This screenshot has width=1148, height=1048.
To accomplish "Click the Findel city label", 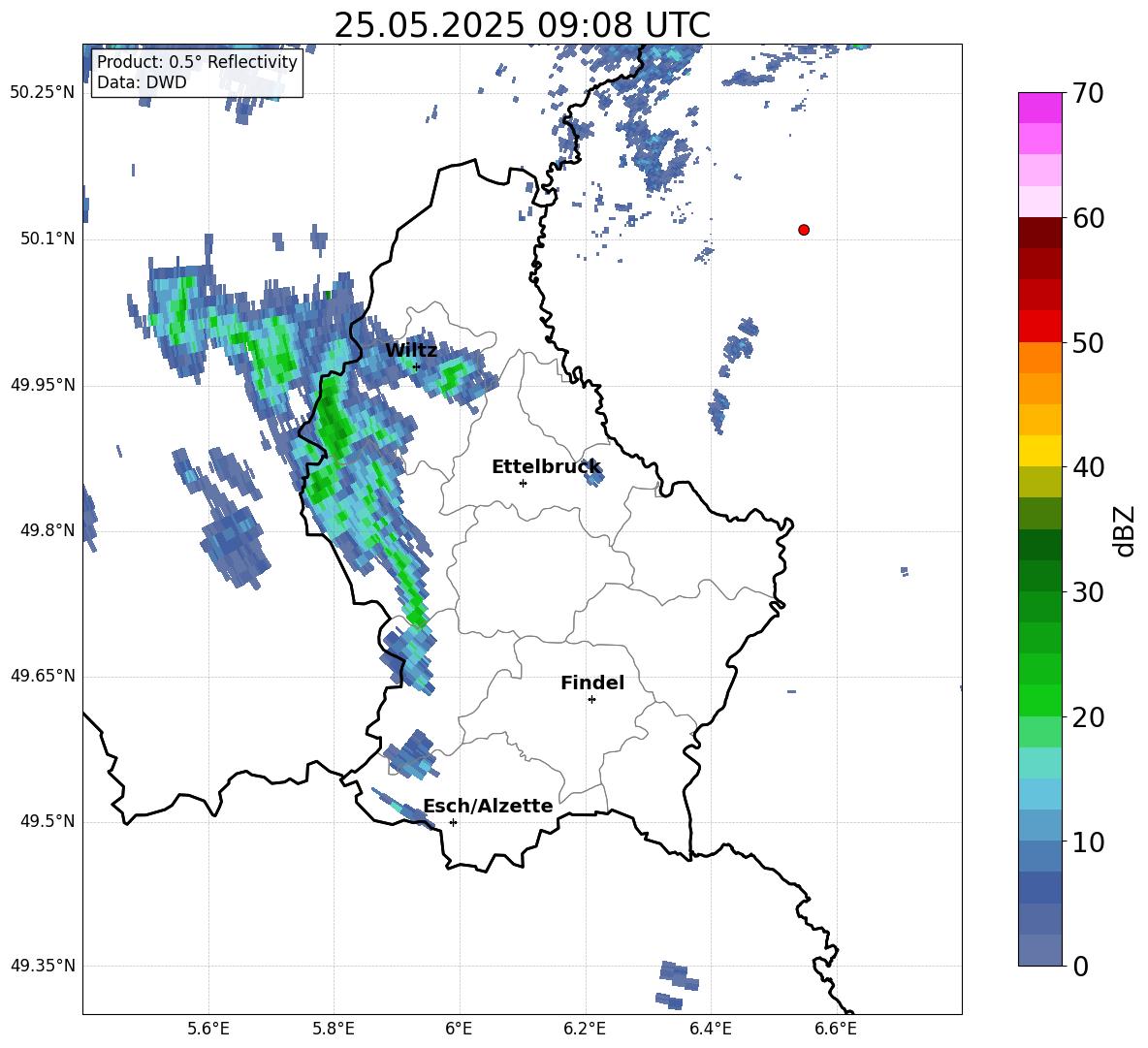I will pyautogui.click(x=592, y=683).
